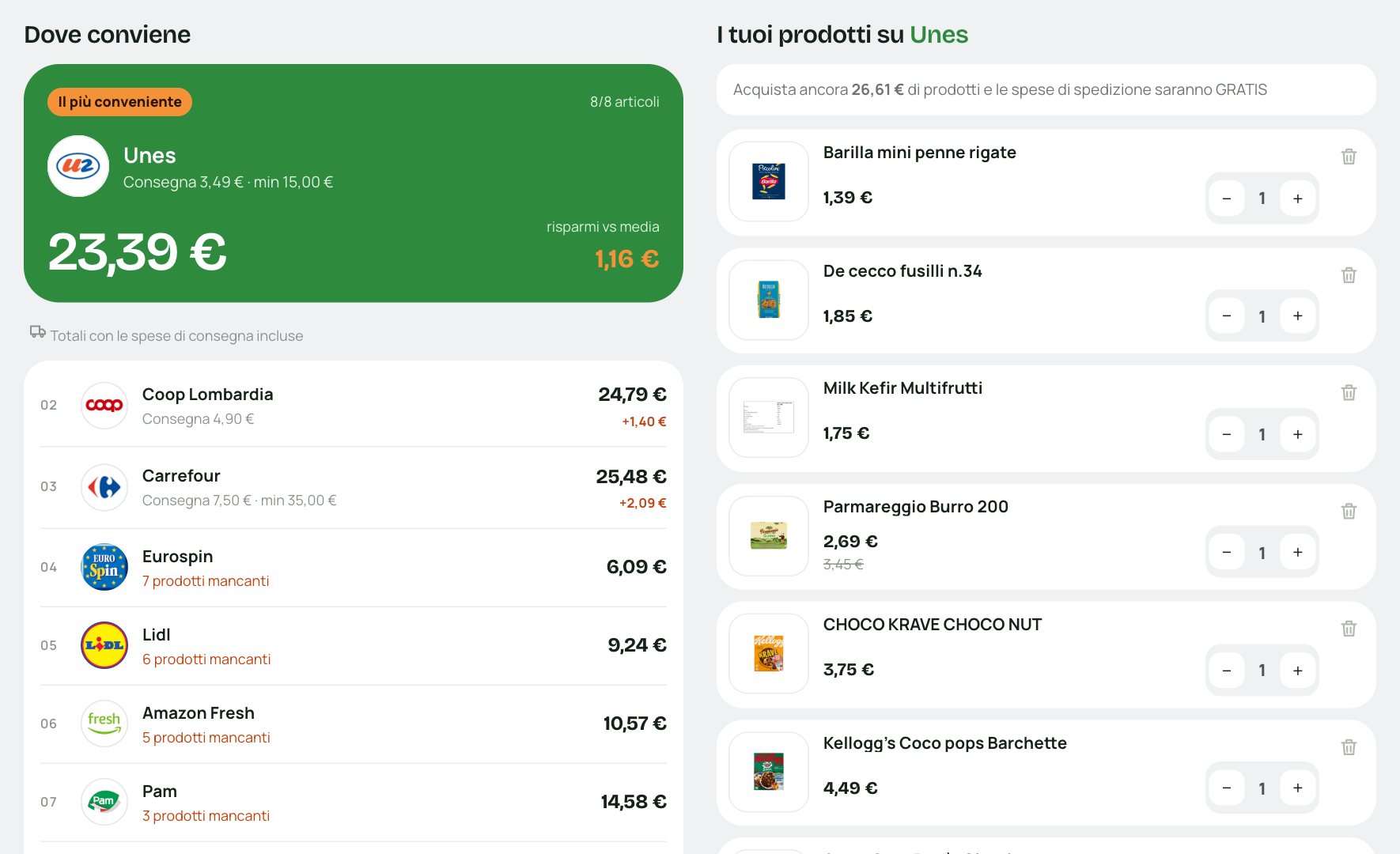Add one more De cecco fusilli n.34
Screen dimensions: 1400x854
1297,316
